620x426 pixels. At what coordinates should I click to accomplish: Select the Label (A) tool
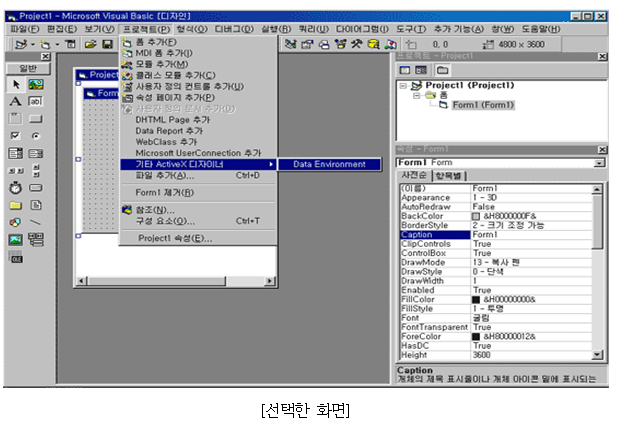tap(16, 102)
